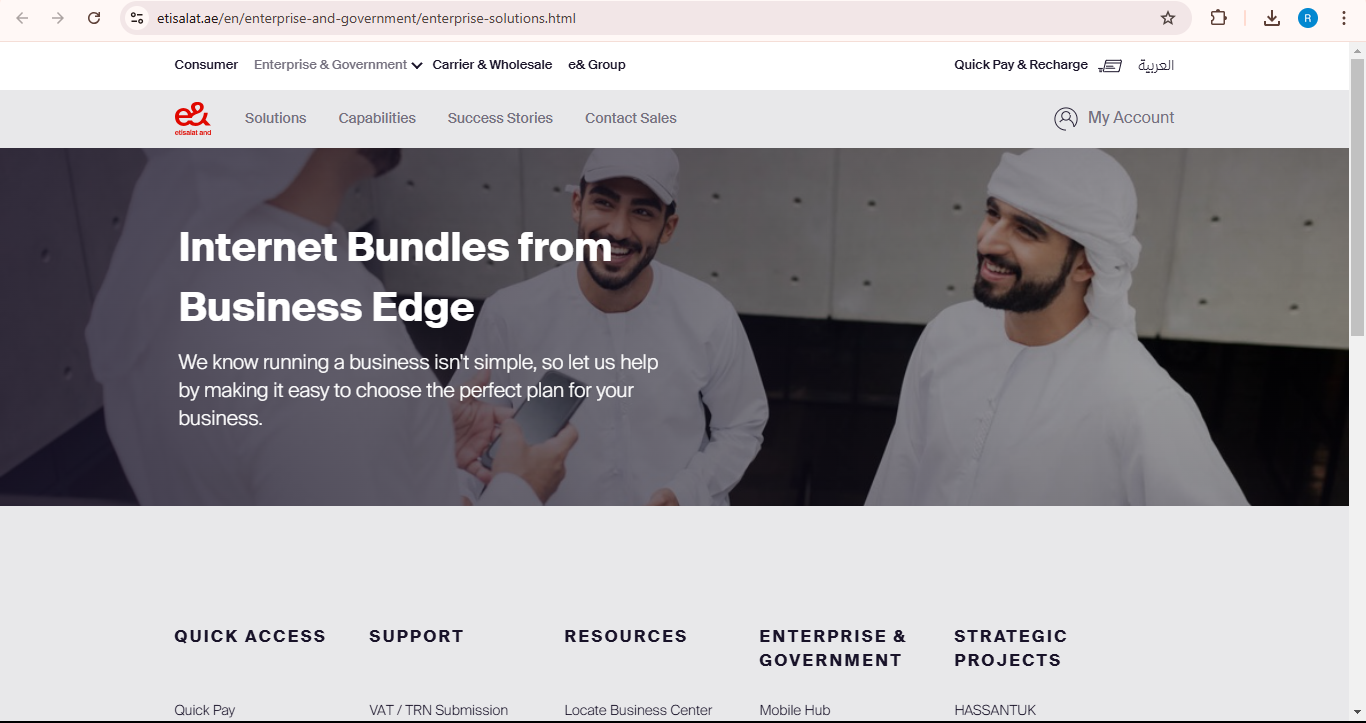Open the browser Downloads icon
1366x723 pixels.
coord(1272,18)
